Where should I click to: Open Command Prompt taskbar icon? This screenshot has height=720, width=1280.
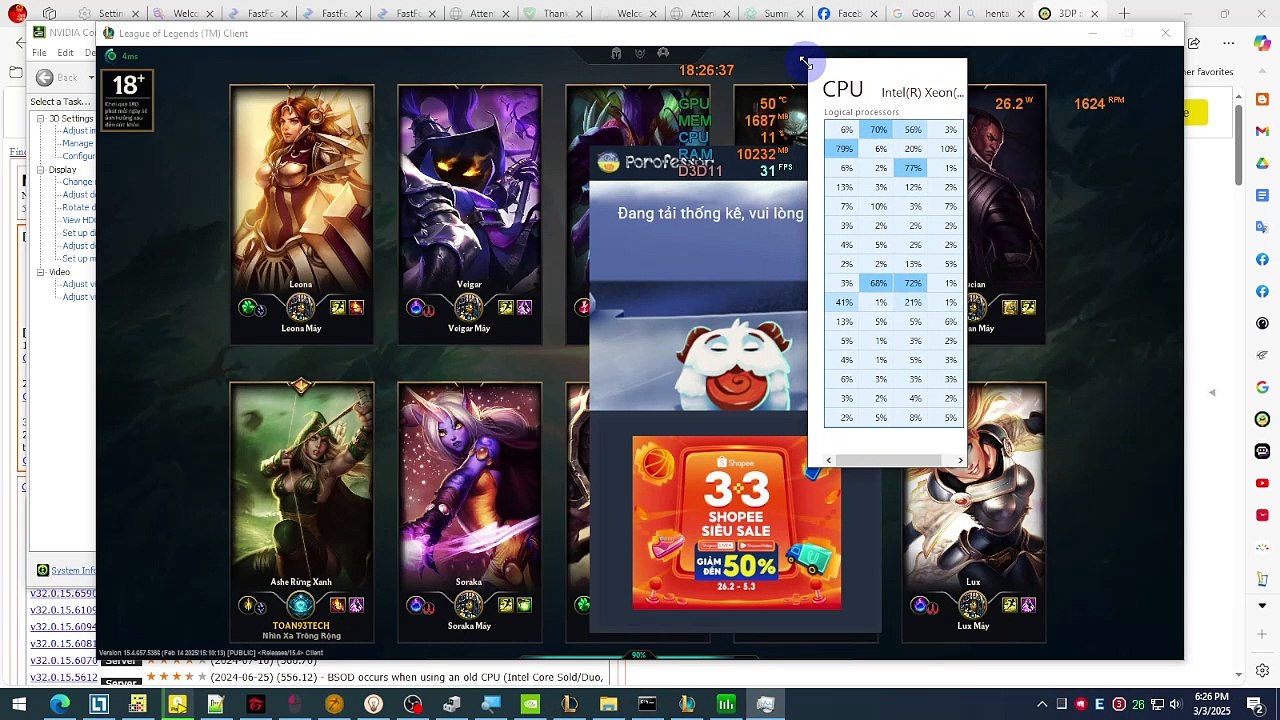(647, 704)
